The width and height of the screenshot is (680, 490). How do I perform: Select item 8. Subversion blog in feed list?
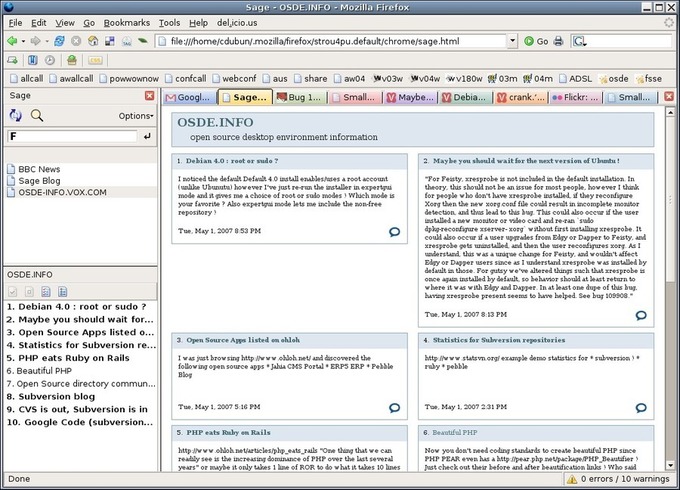point(51,396)
